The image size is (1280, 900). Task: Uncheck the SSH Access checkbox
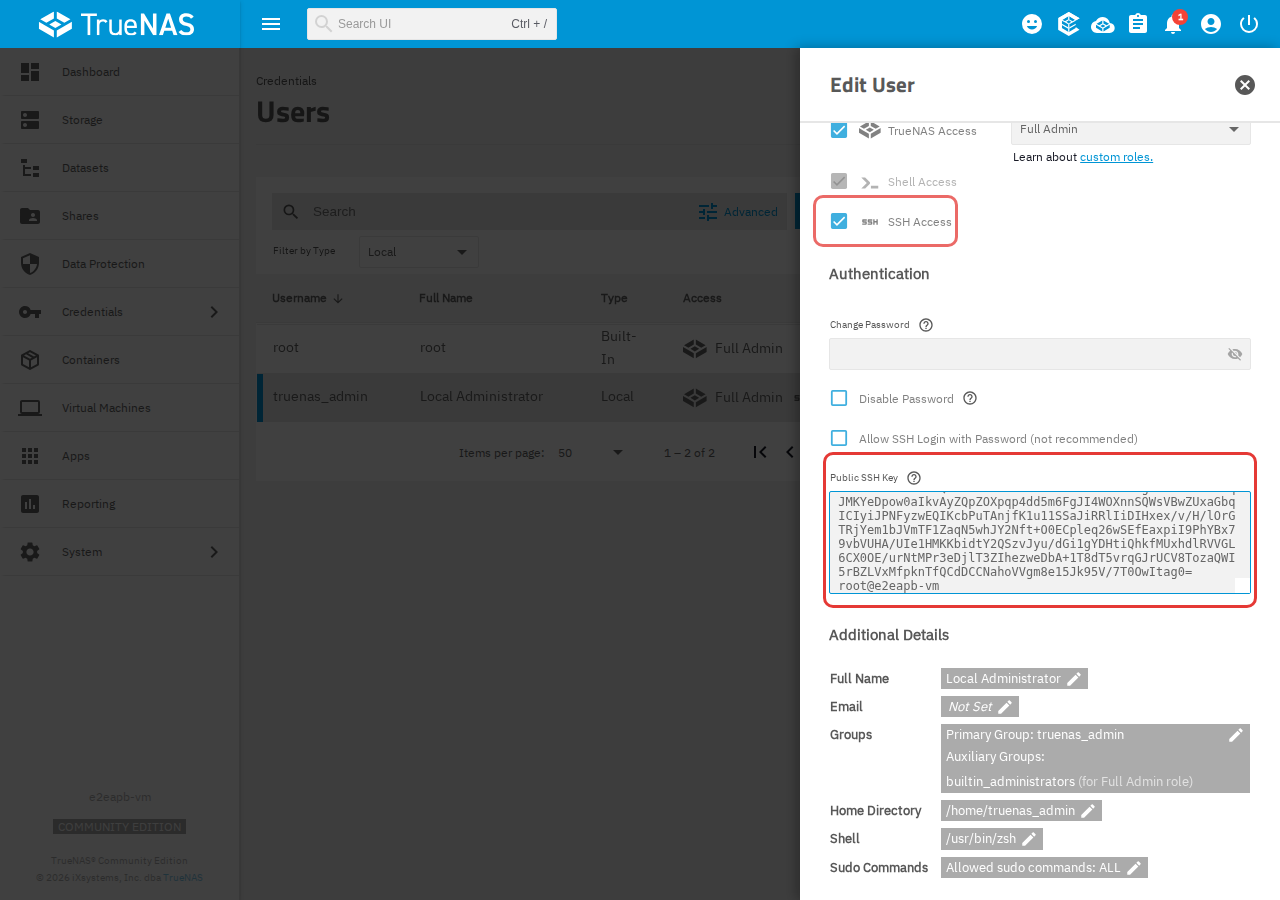(839, 221)
